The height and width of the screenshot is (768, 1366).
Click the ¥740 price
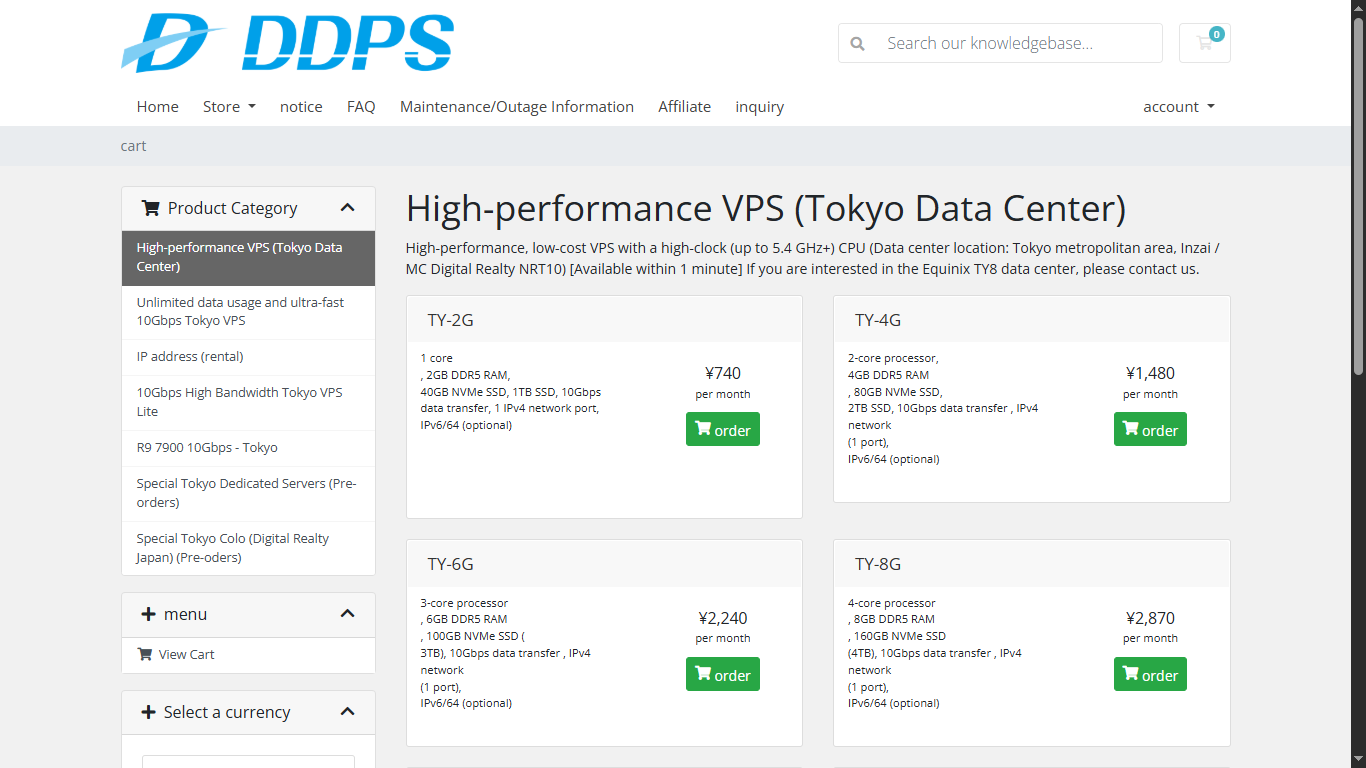723,374
